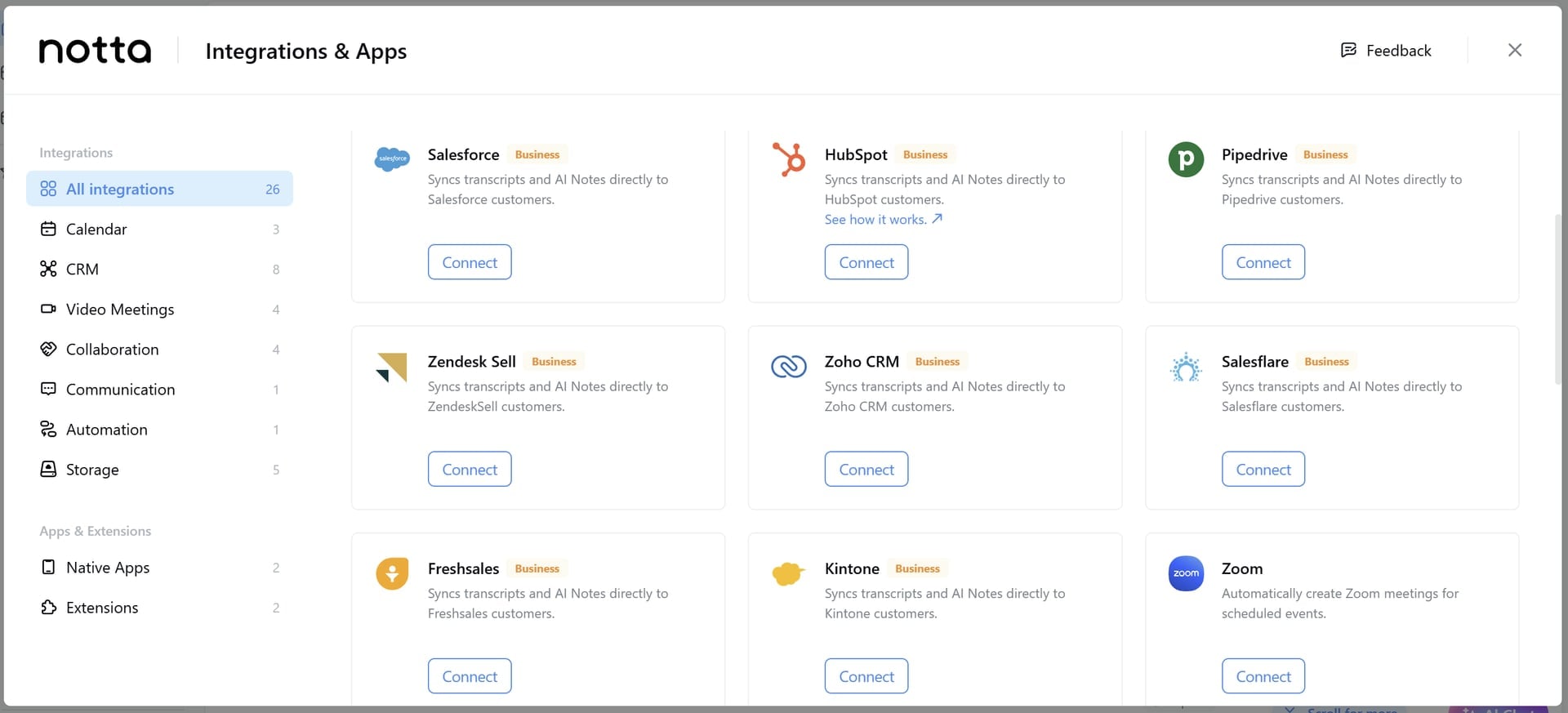Click the Freshsales orange logo icon

(392, 573)
